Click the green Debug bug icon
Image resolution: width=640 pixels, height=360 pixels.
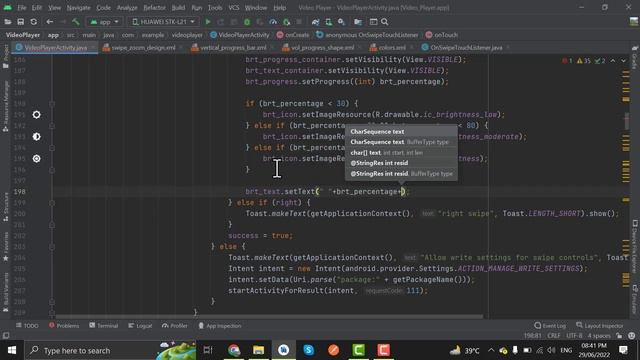point(247,22)
